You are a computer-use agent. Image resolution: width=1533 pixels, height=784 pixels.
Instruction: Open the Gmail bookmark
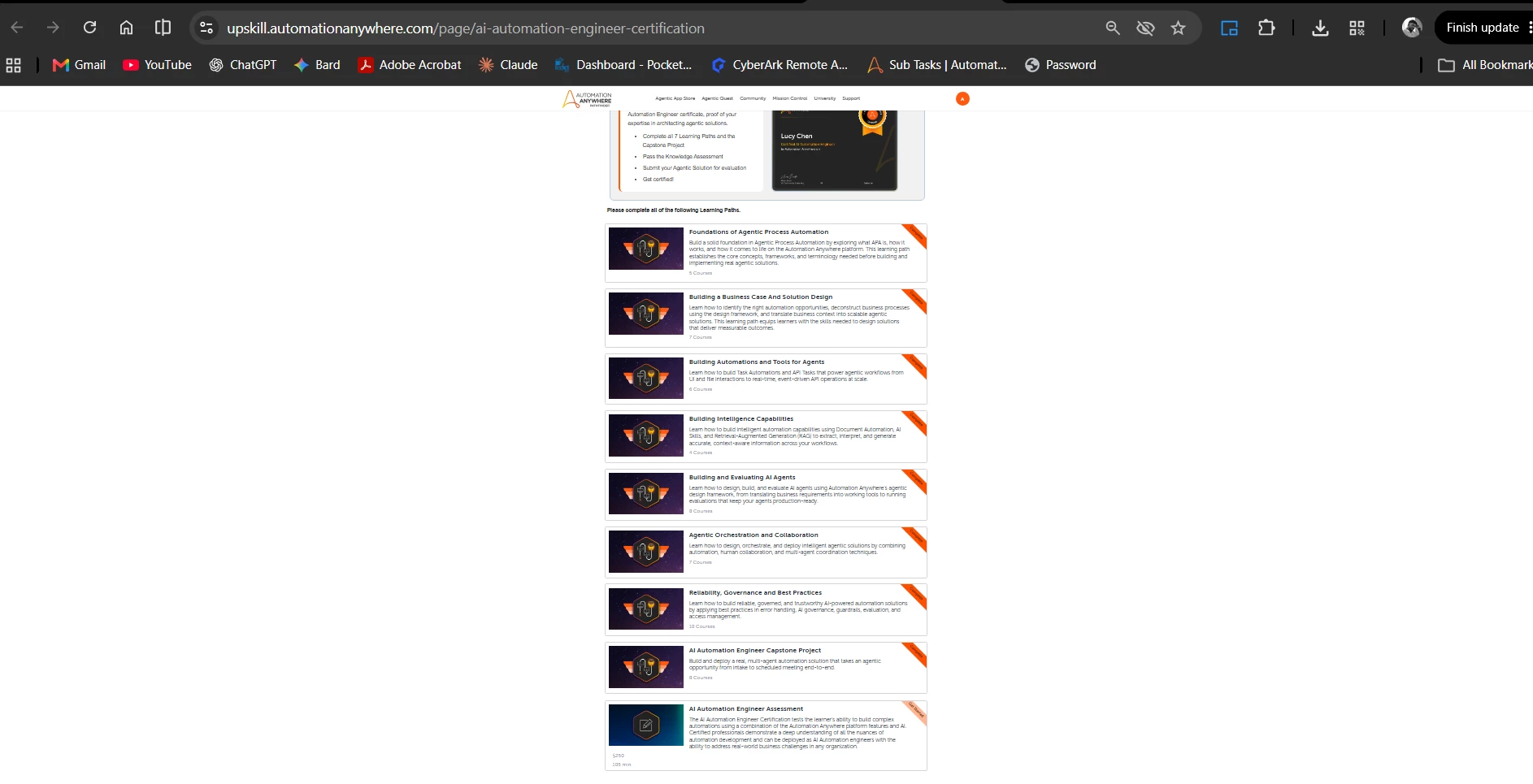tap(79, 65)
